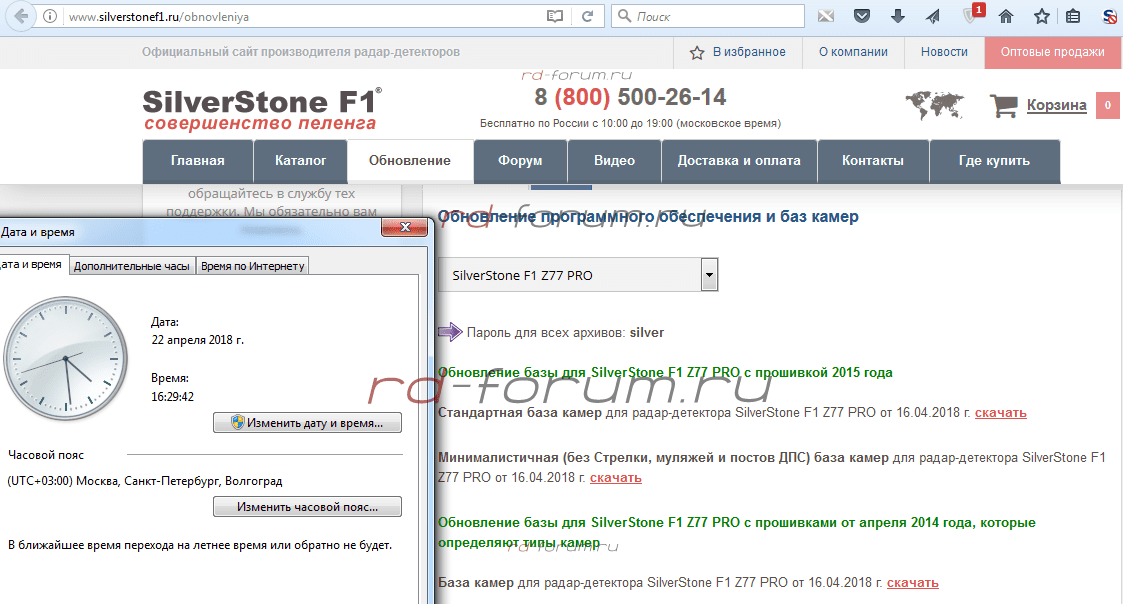
Task: Open Новости page
Action: tap(944, 52)
